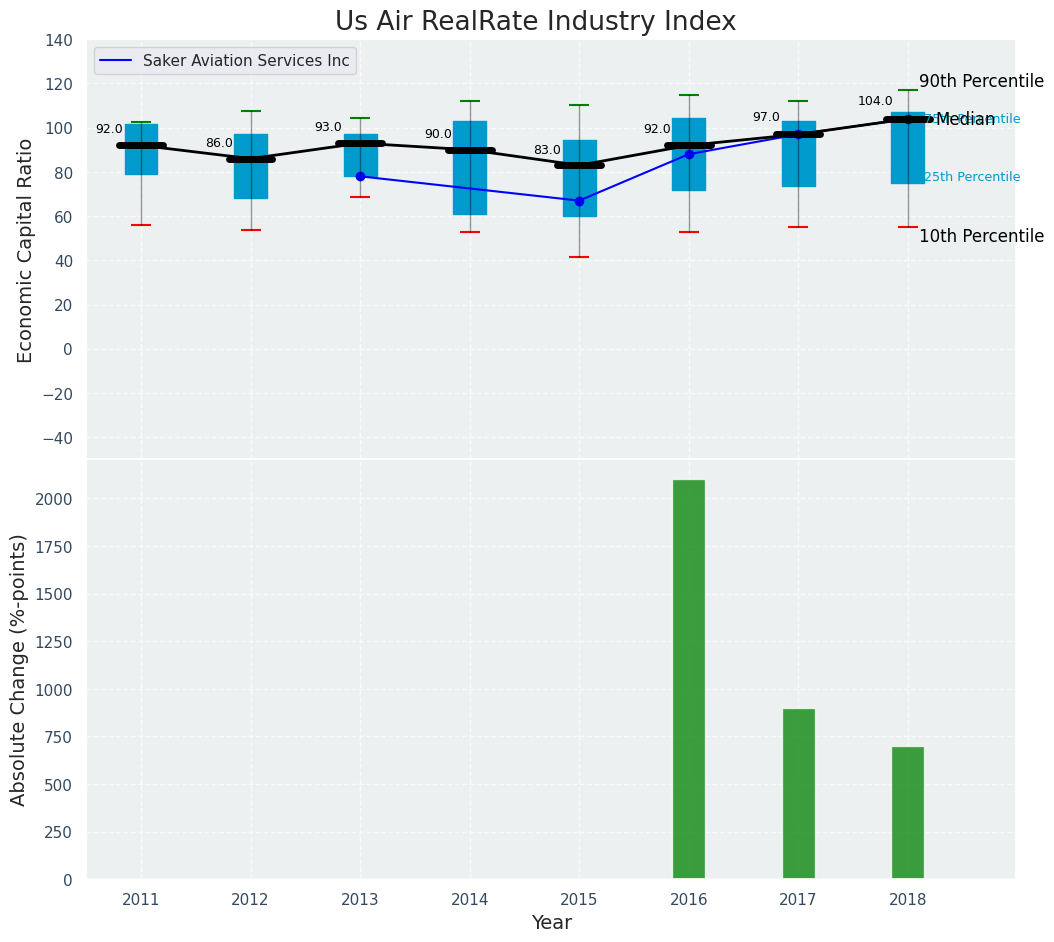Select the 2017 absolute change bar

[x=798, y=794]
